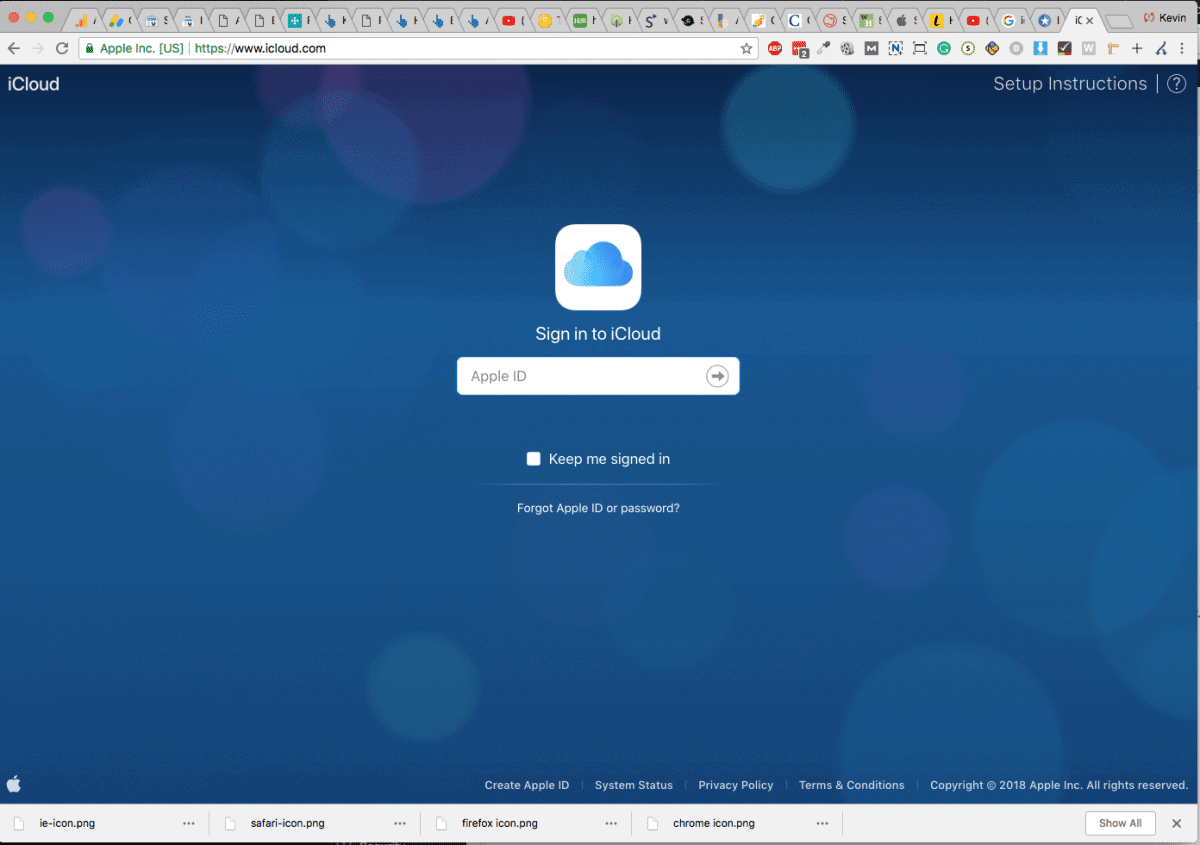Image resolution: width=1200 pixels, height=845 pixels.
Task: Open the System Status link
Action: 634,785
